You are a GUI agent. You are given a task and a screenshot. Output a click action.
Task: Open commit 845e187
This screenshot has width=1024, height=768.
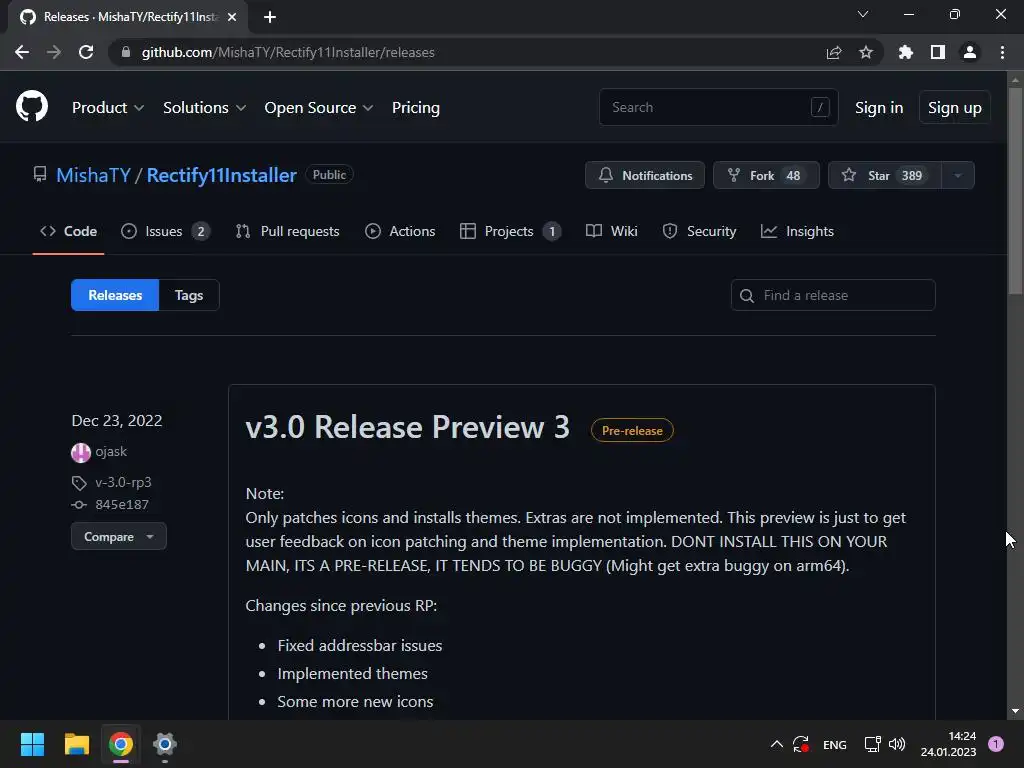122,505
